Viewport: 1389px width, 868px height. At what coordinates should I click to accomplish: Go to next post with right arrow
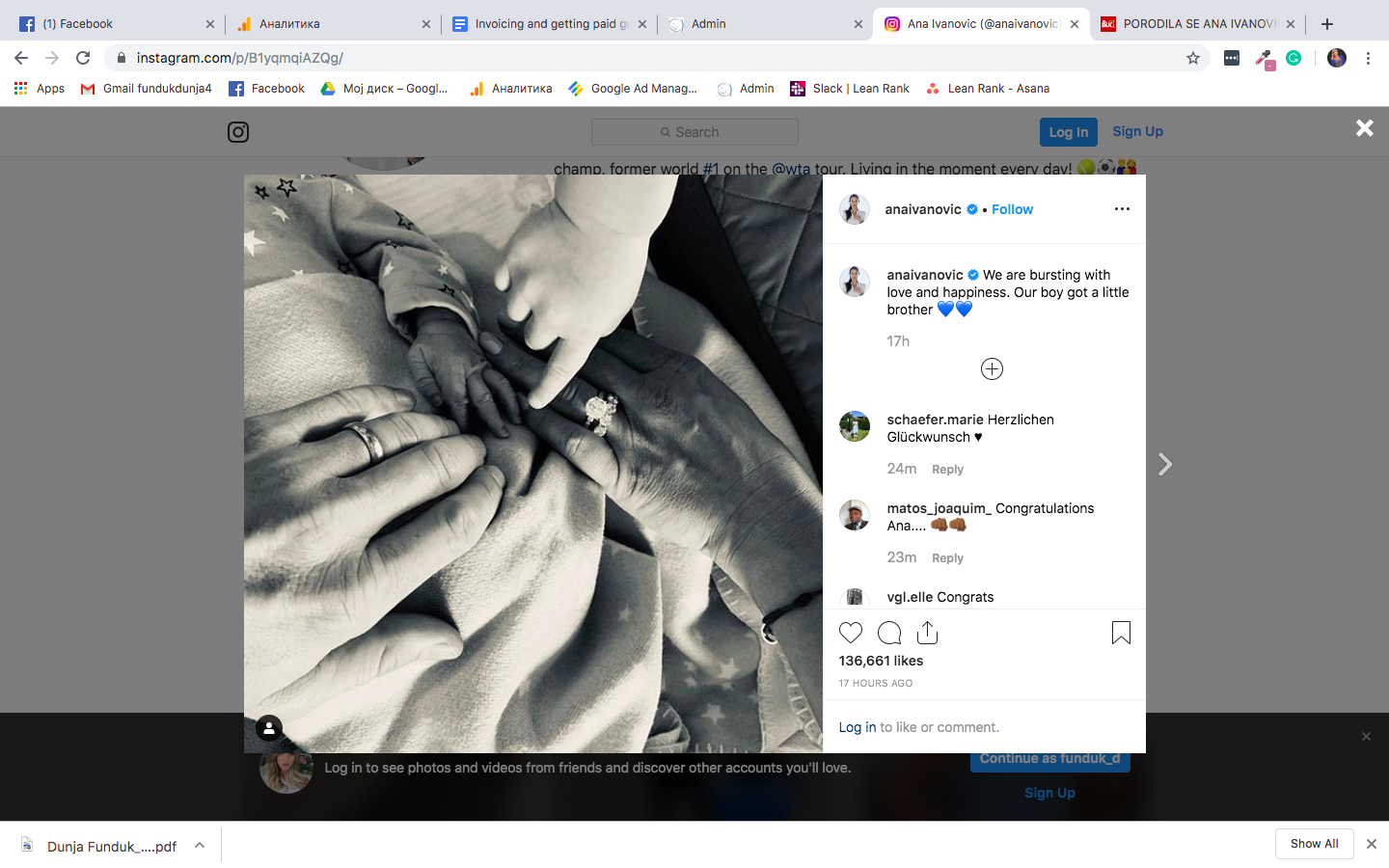pyautogui.click(x=1165, y=465)
